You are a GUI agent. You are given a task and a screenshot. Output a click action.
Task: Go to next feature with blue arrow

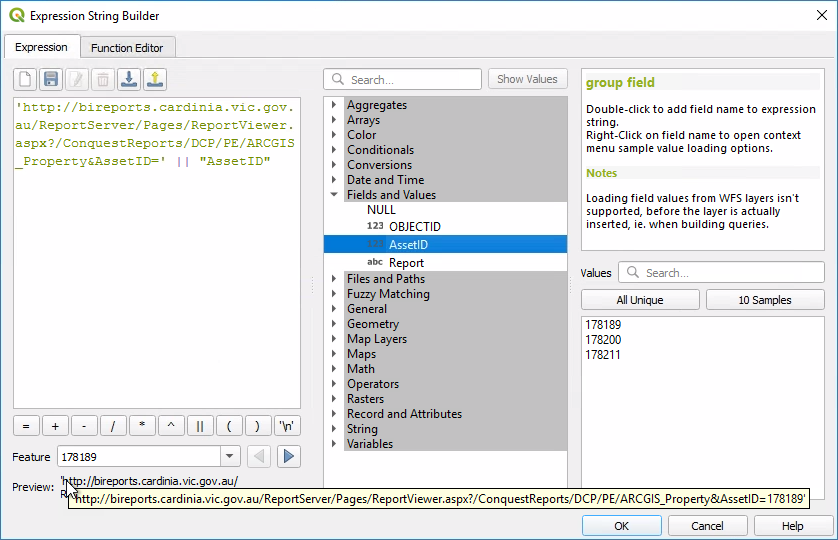288,457
